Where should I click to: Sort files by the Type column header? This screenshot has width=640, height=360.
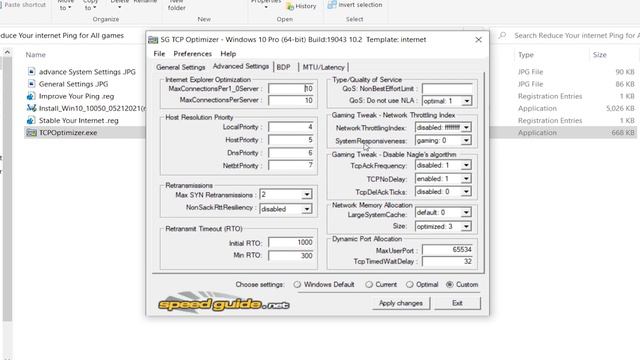click(526, 55)
